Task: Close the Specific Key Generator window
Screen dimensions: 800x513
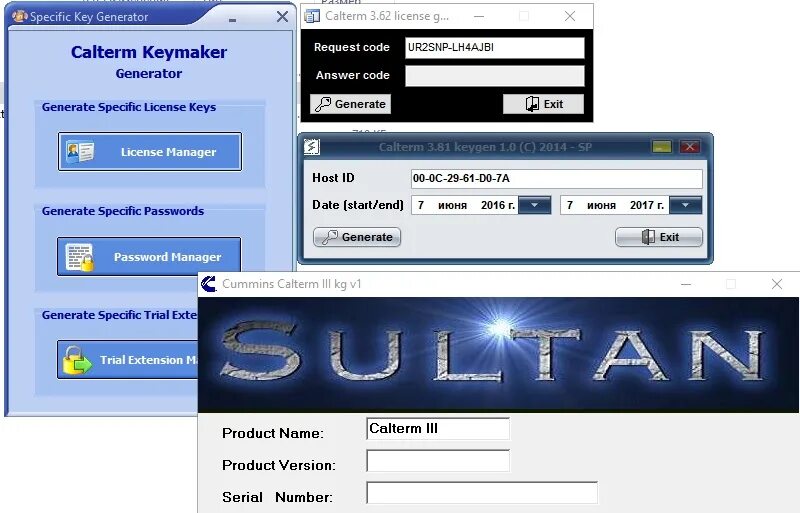Action: tap(282, 17)
